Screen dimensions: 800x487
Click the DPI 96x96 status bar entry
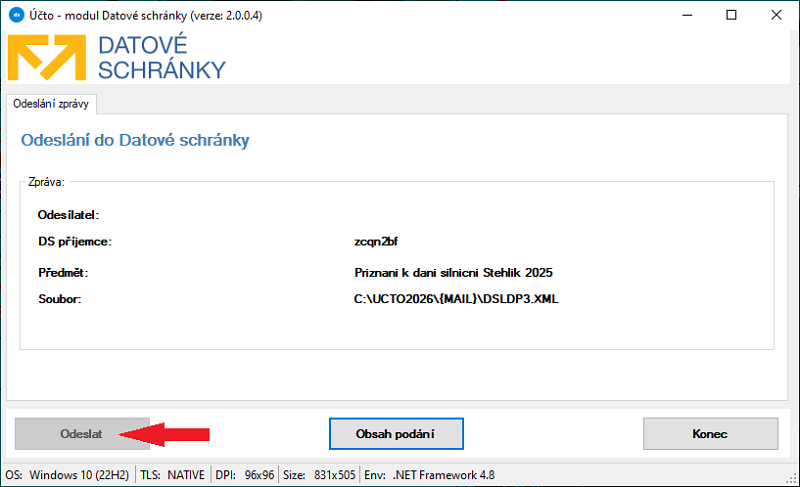point(247,475)
